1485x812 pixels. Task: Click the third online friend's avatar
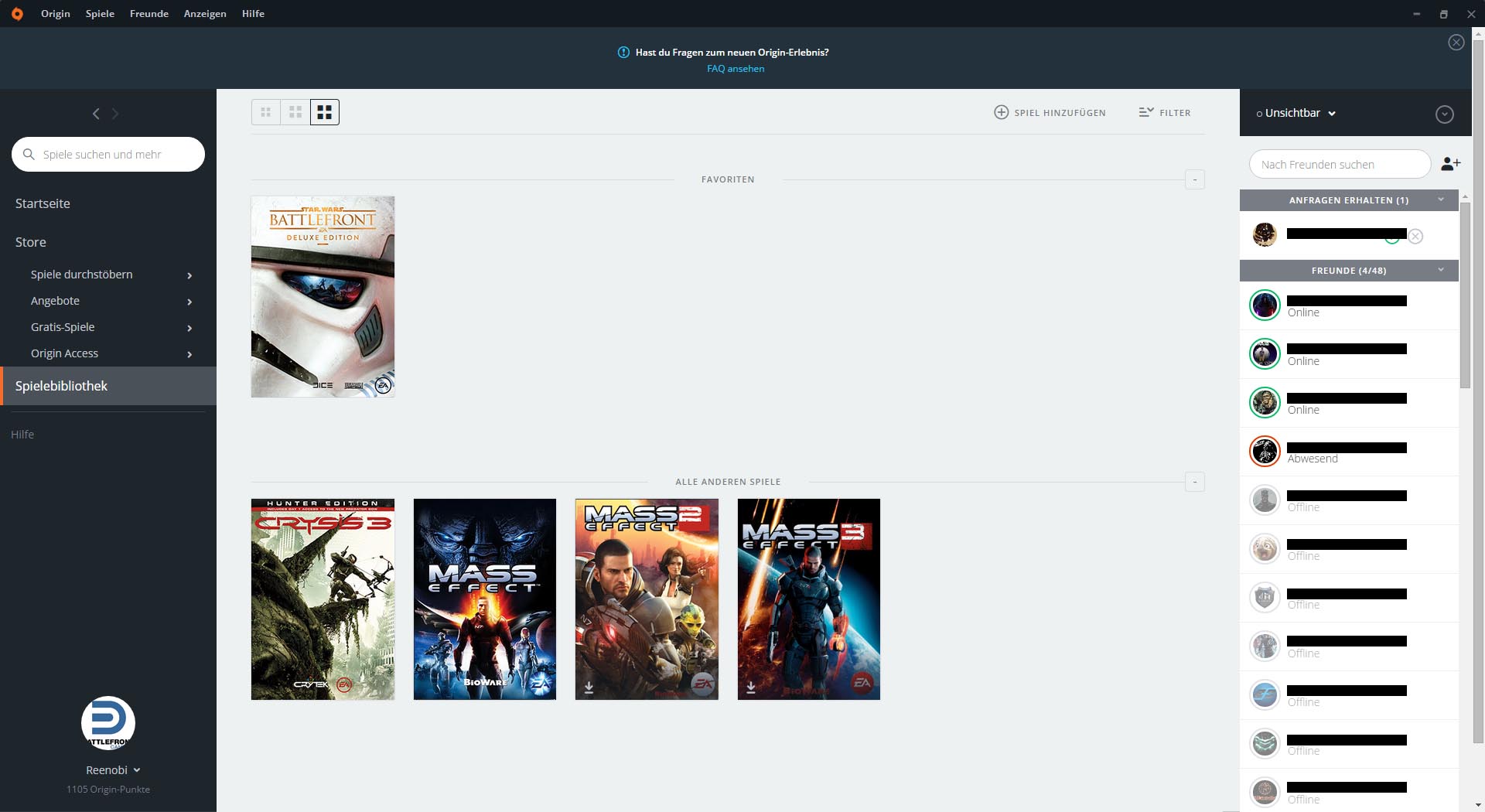point(1265,403)
